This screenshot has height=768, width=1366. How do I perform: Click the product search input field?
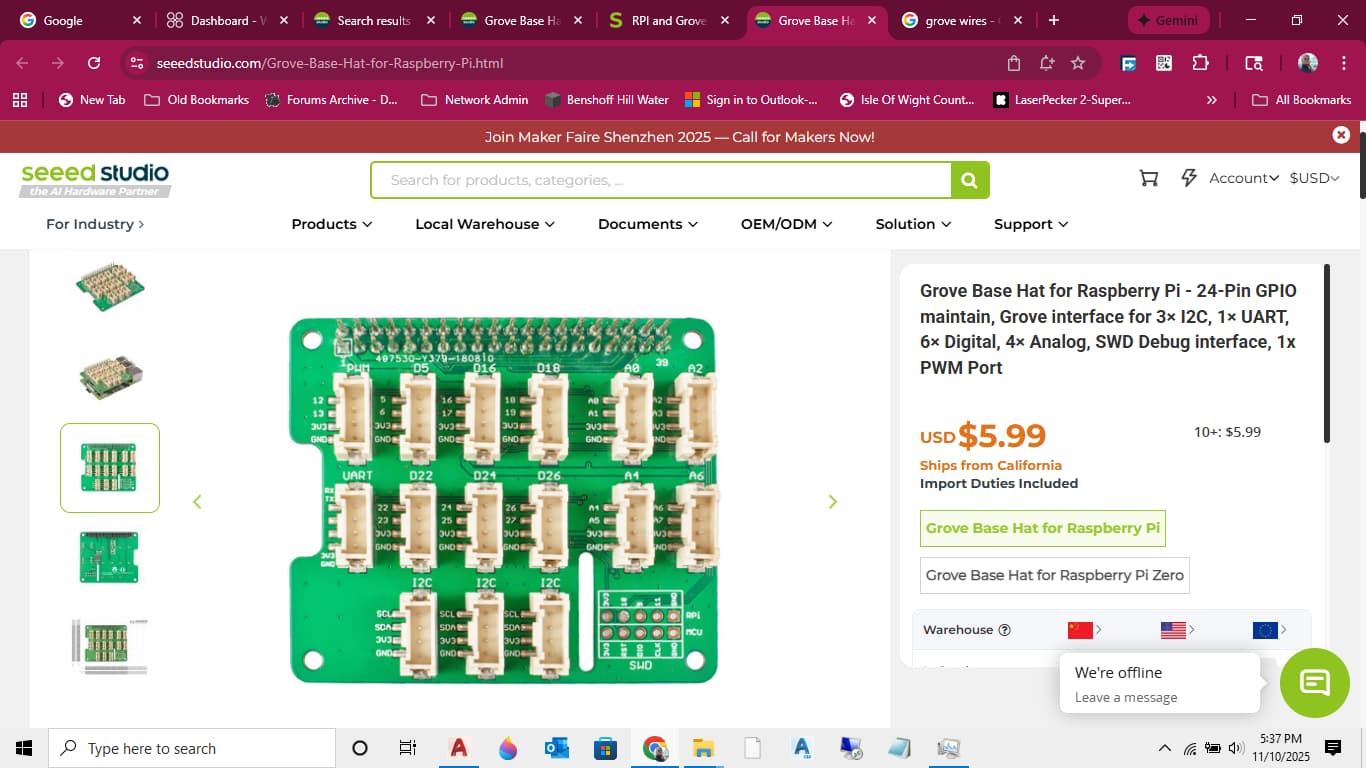(x=660, y=180)
